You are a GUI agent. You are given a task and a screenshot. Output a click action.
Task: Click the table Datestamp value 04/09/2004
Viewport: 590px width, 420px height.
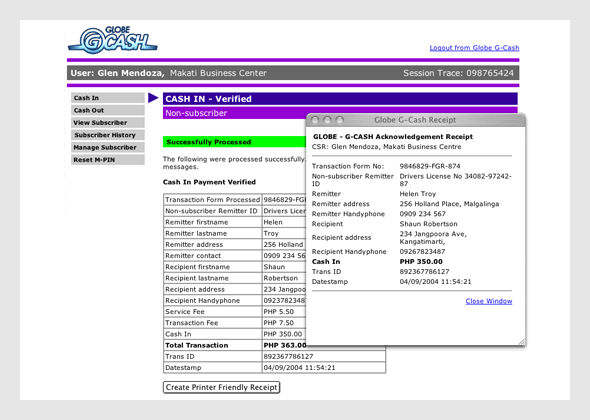[x=299, y=368]
